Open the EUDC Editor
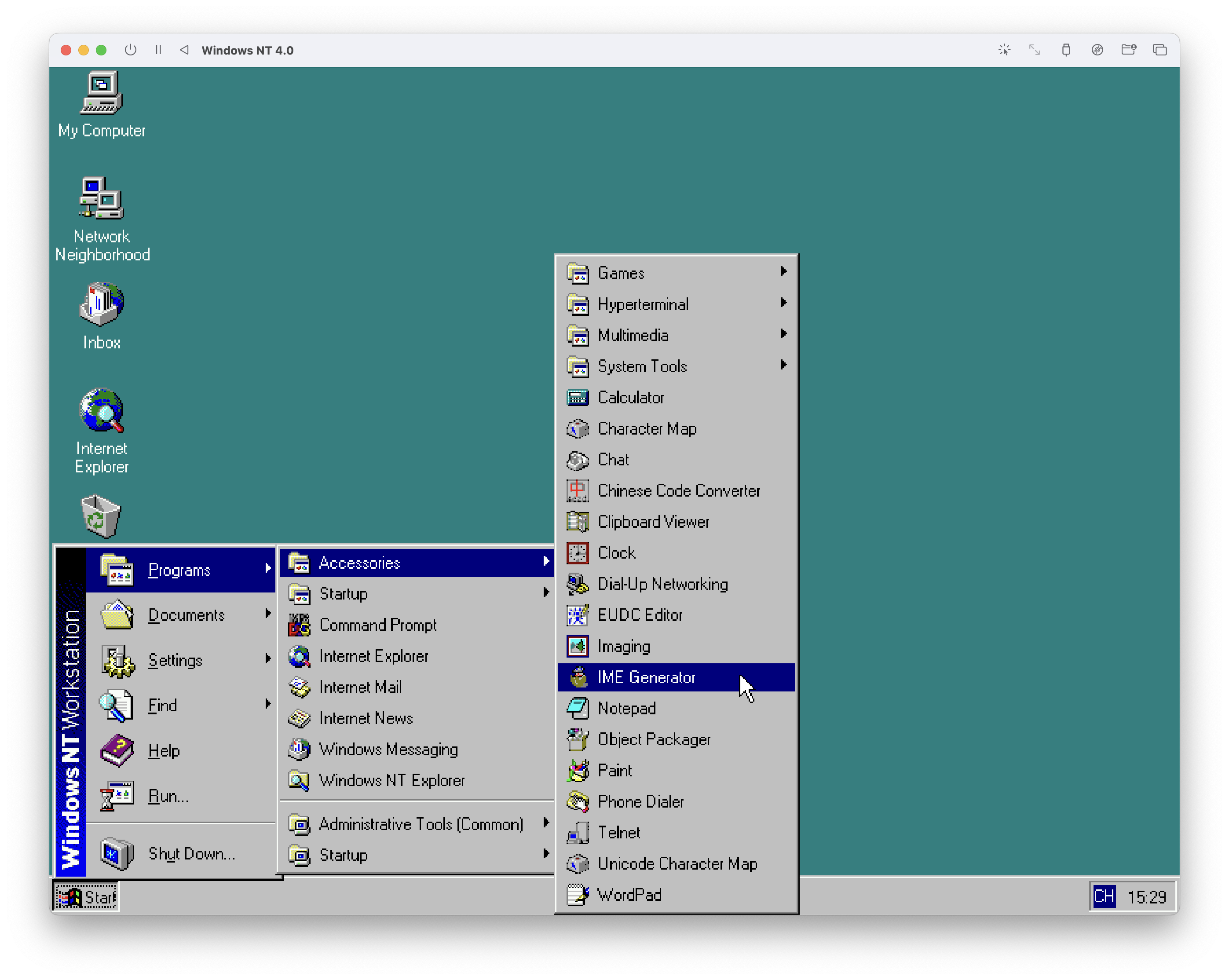Screen dimensions: 1229x980 coord(640,615)
